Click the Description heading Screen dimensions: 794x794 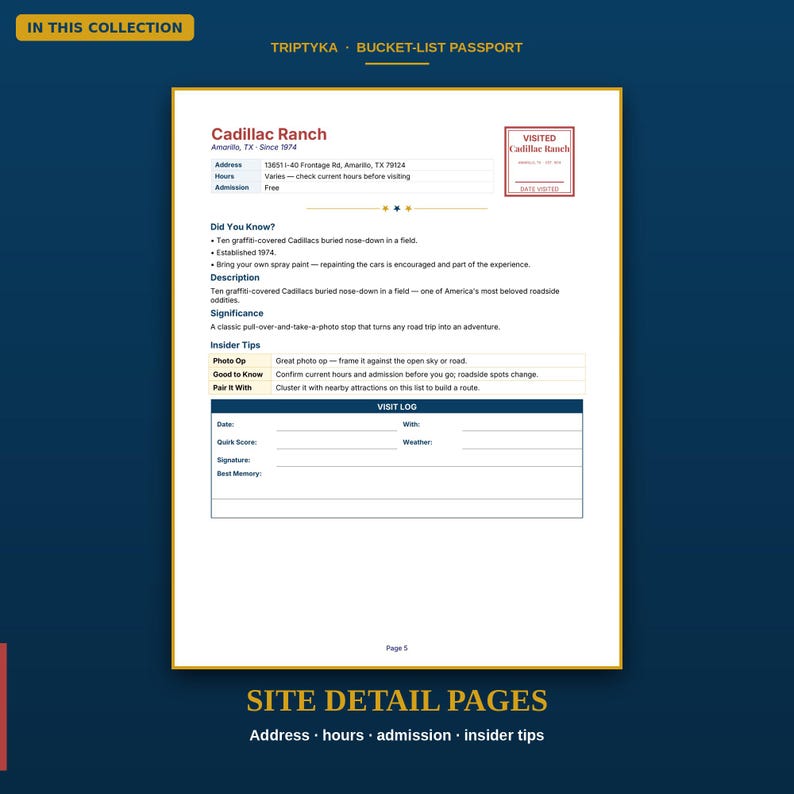235,277
